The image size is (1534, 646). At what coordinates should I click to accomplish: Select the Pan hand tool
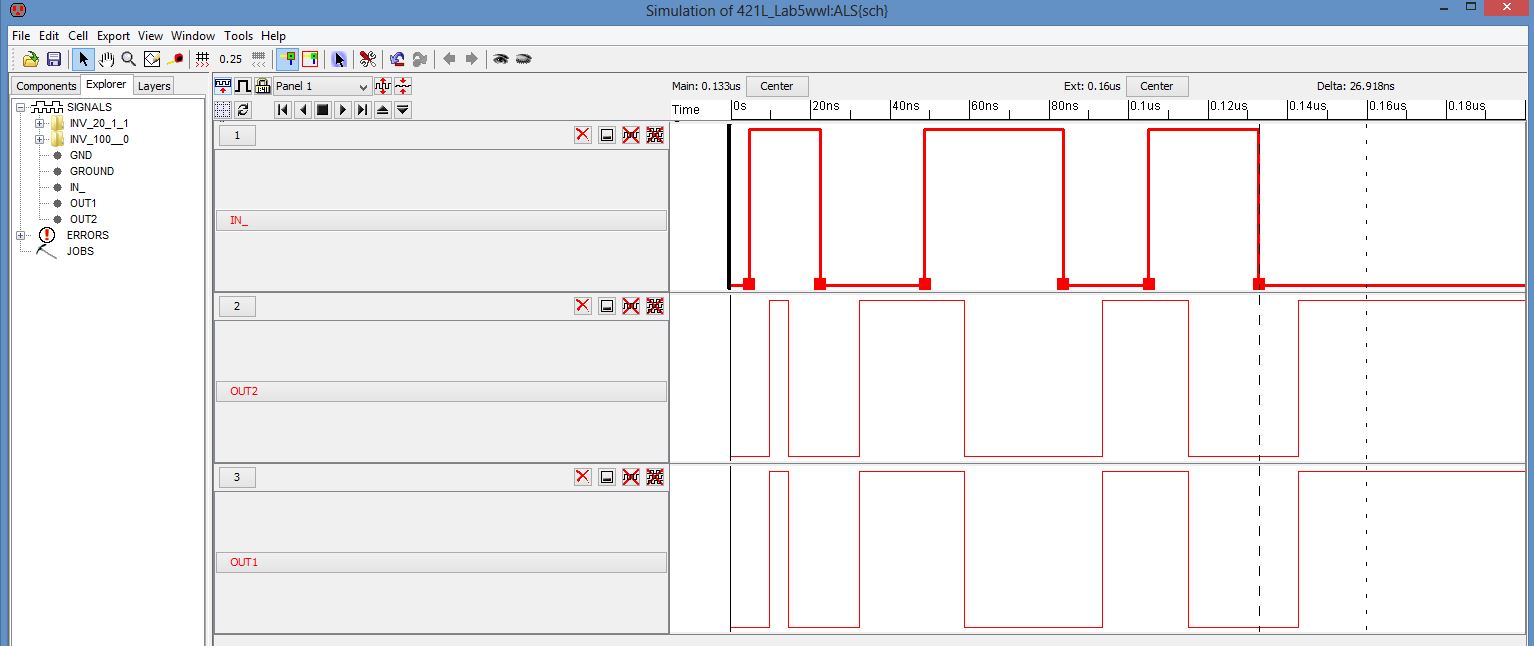click(x=106, y=59)
